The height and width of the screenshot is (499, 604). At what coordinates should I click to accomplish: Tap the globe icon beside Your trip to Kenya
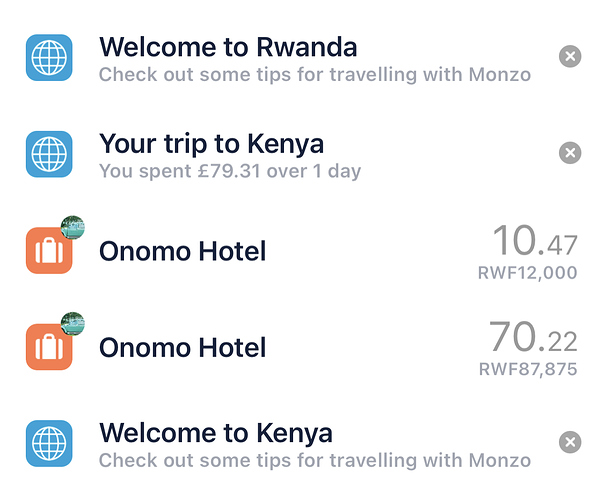(x=49, y=154)
